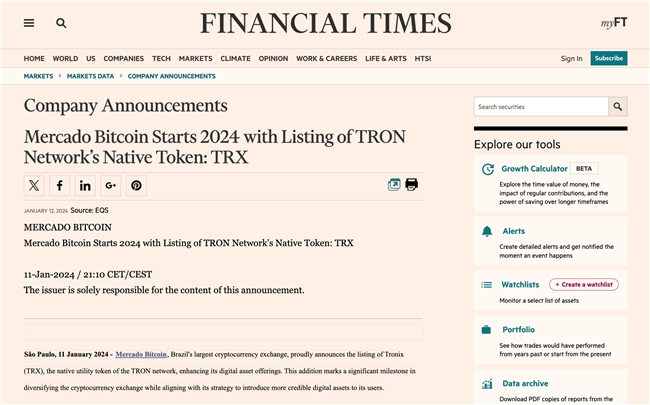Click the Sign In link

point(571,58)
